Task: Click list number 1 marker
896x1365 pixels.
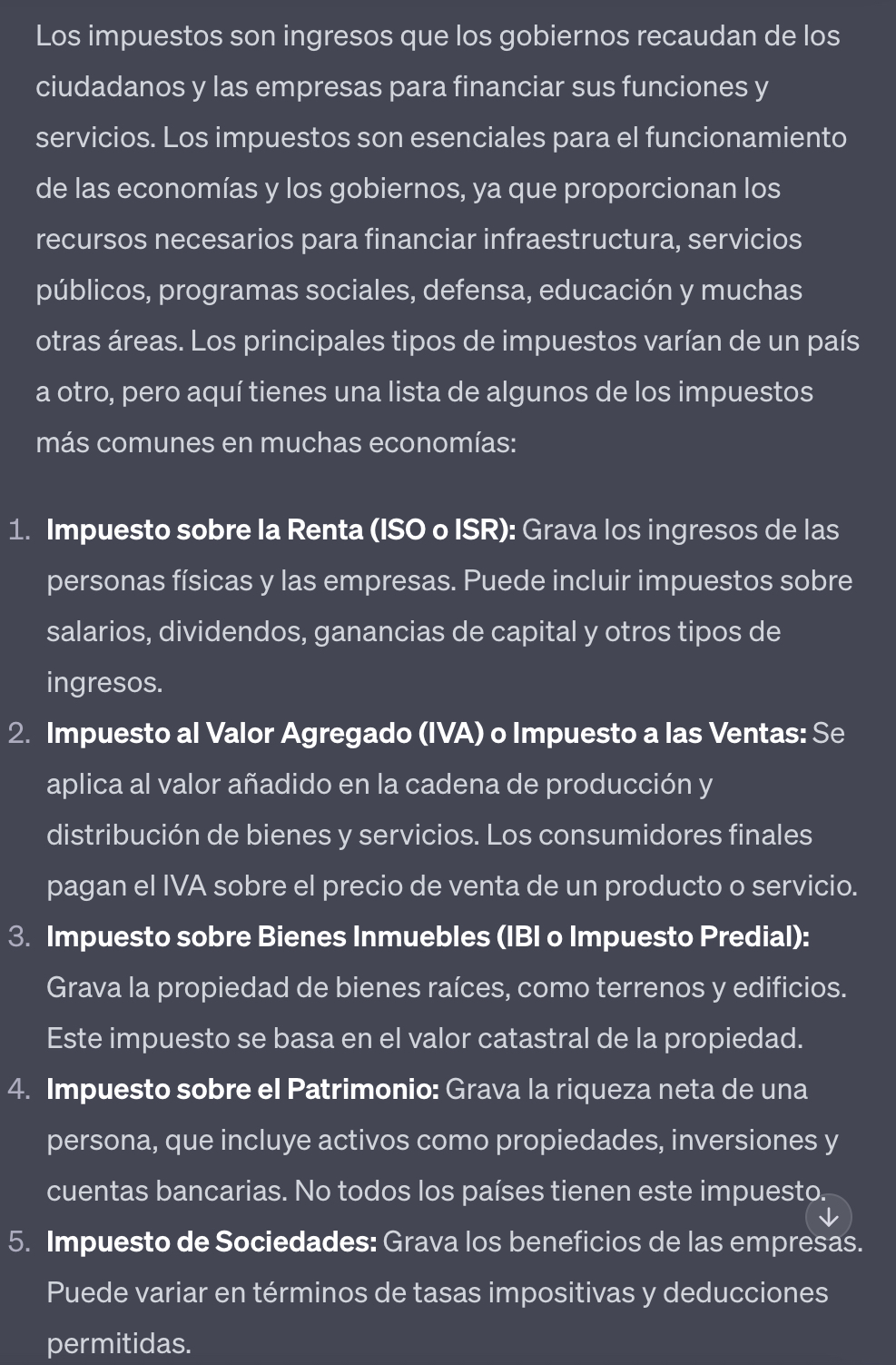Action: click(18, 529)
